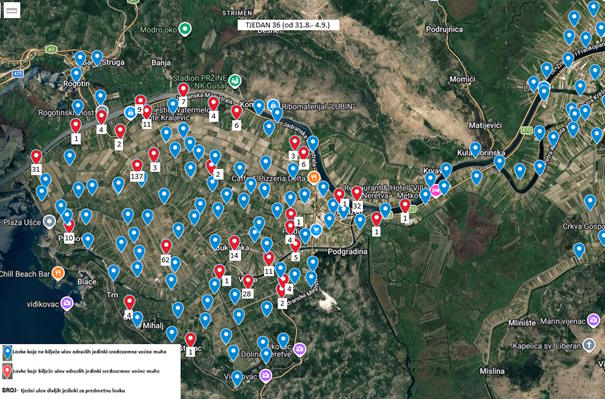The image size is (605, 399).
Task: Click the Plaža Ušće gray place icon
Action: 49,222
